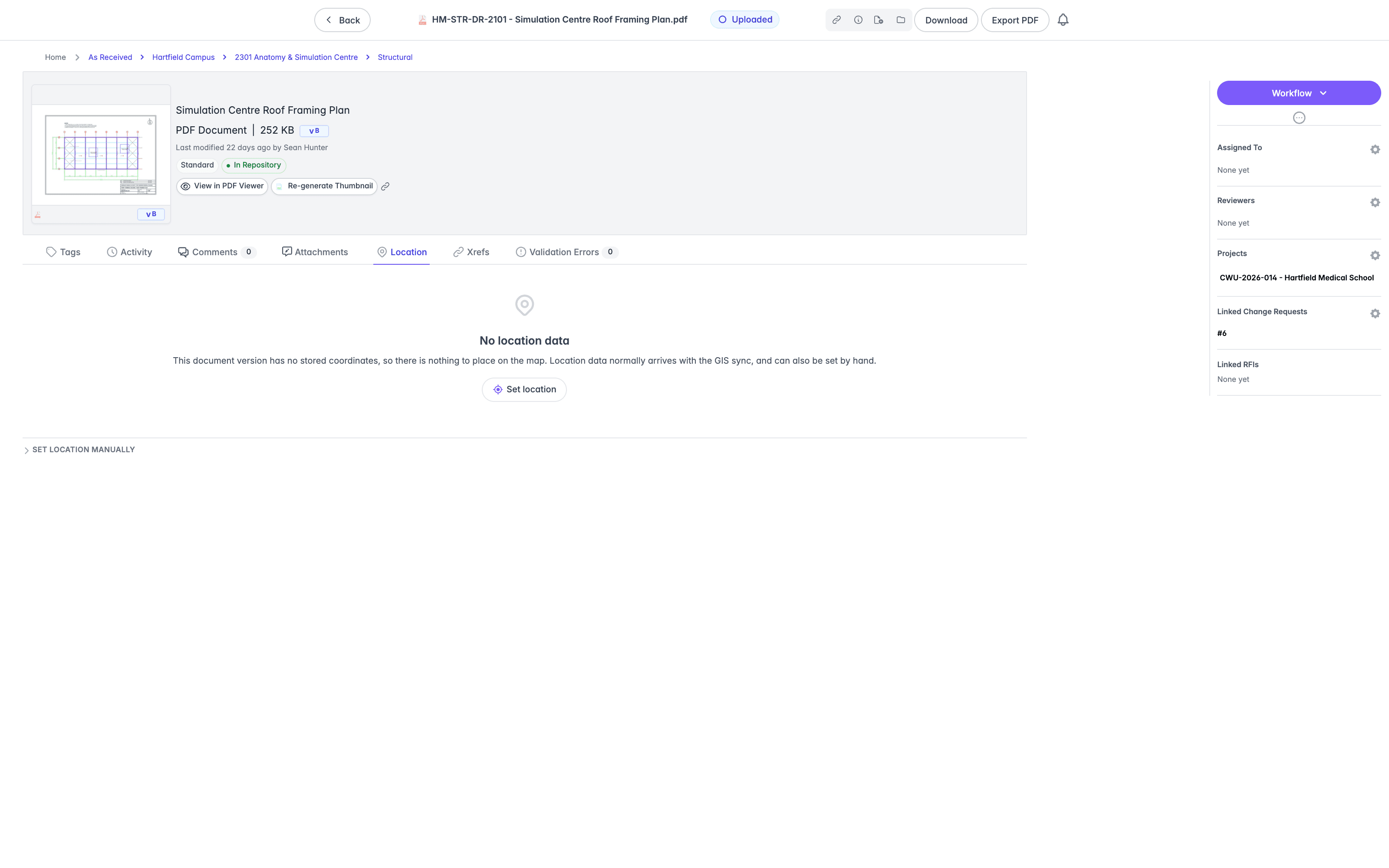Image resolution: width=1389 pixels, height=868 pixels.
Task: Click the Simulation Centre Roof Framing Plan title
Action: point(262,110)
